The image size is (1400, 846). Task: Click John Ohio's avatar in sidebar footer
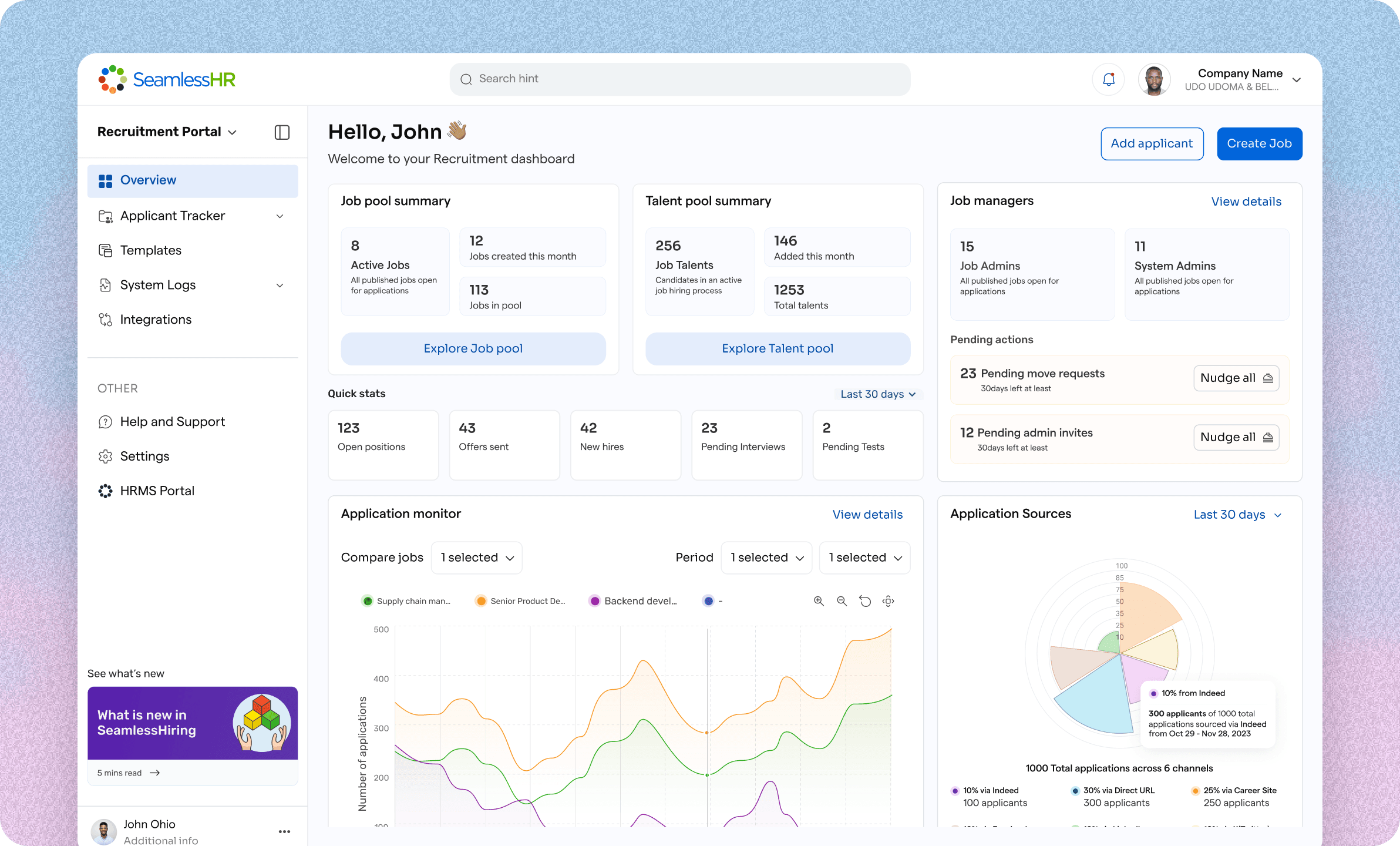(104, 831)
